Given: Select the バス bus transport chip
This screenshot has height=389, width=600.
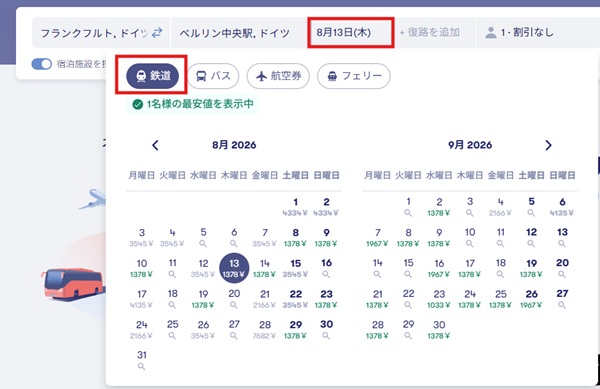Looking at the screenshot, I should (213, 76).
